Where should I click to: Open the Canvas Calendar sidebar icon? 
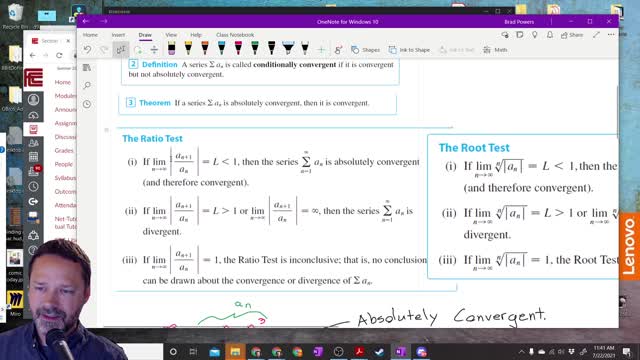pyautogui.click(x=33, y=157)
